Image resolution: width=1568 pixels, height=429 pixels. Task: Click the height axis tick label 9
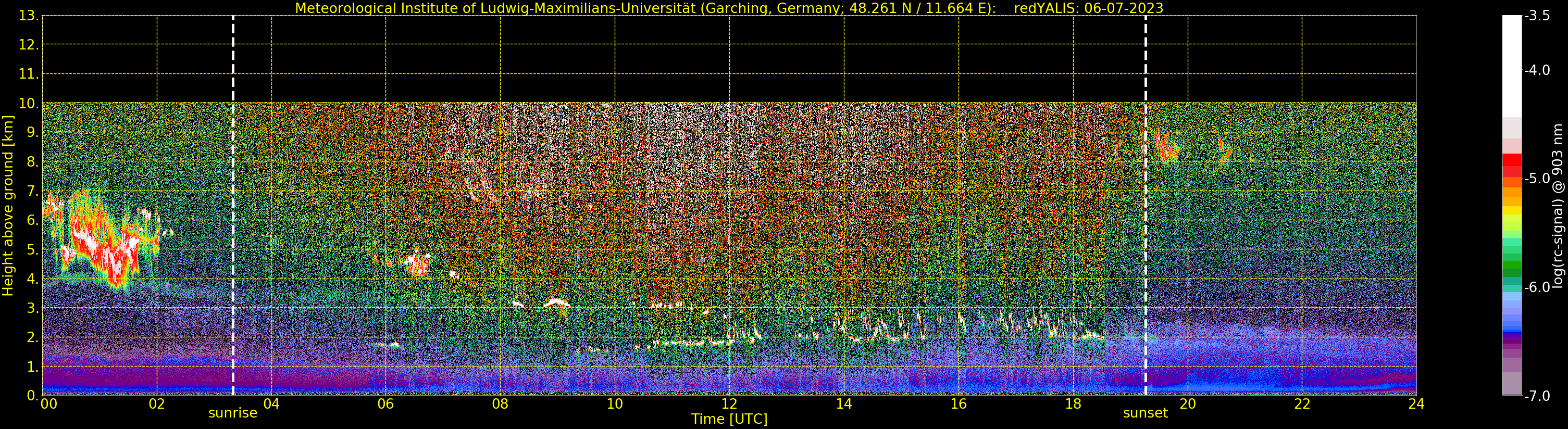[x=32, y=133]
